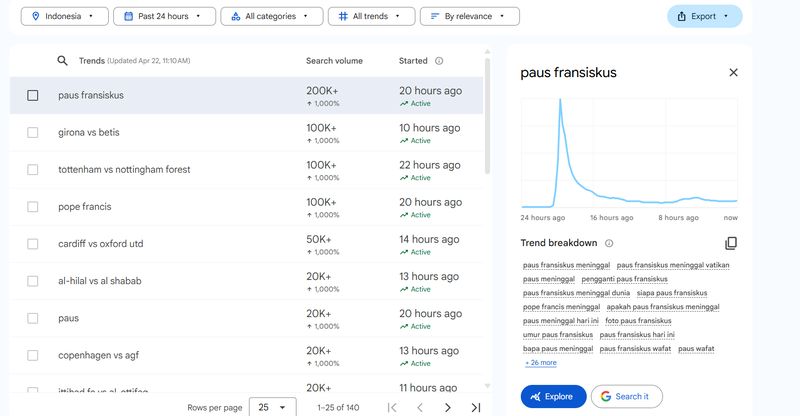Image resolution: width=800 pixels, height=416 pixels.
Task: Click the paus fransiskus hari ini query
Action: coord(637,335)
